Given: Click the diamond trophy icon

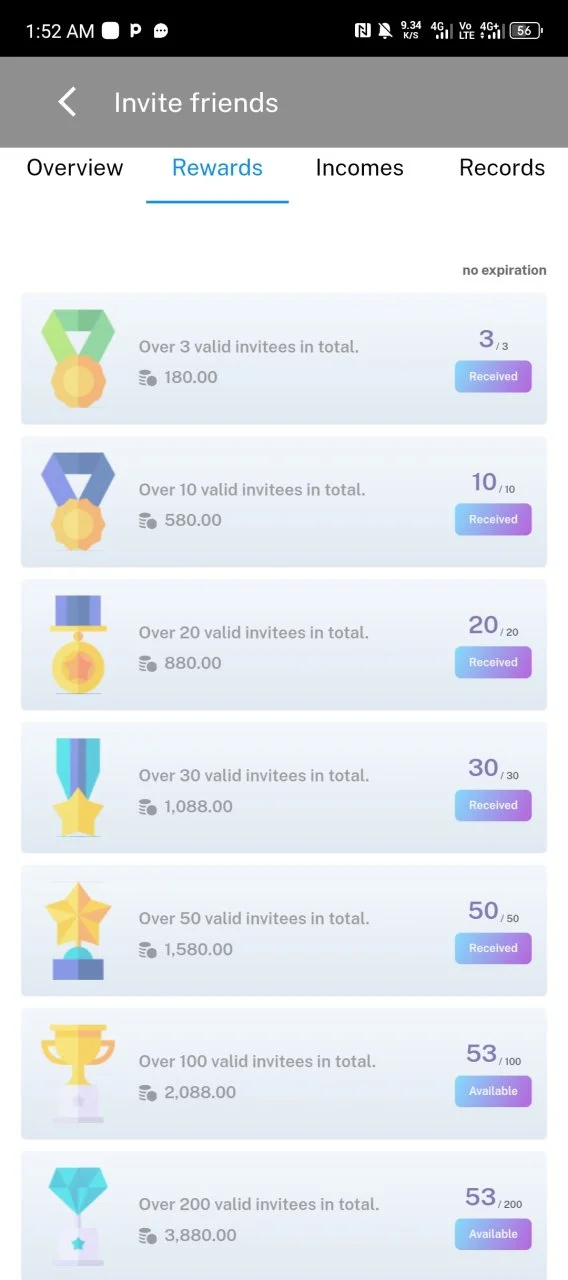Looking at the screenshot, I should click(78, 1216).
